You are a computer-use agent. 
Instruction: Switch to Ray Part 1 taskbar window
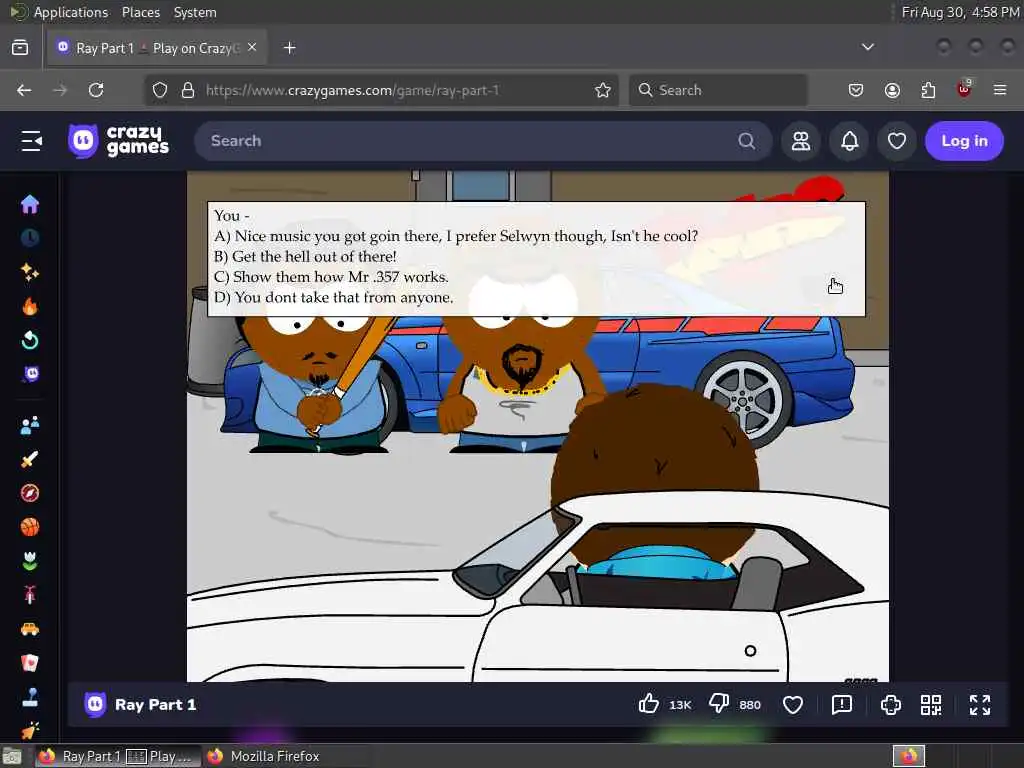tap(116, 756)
